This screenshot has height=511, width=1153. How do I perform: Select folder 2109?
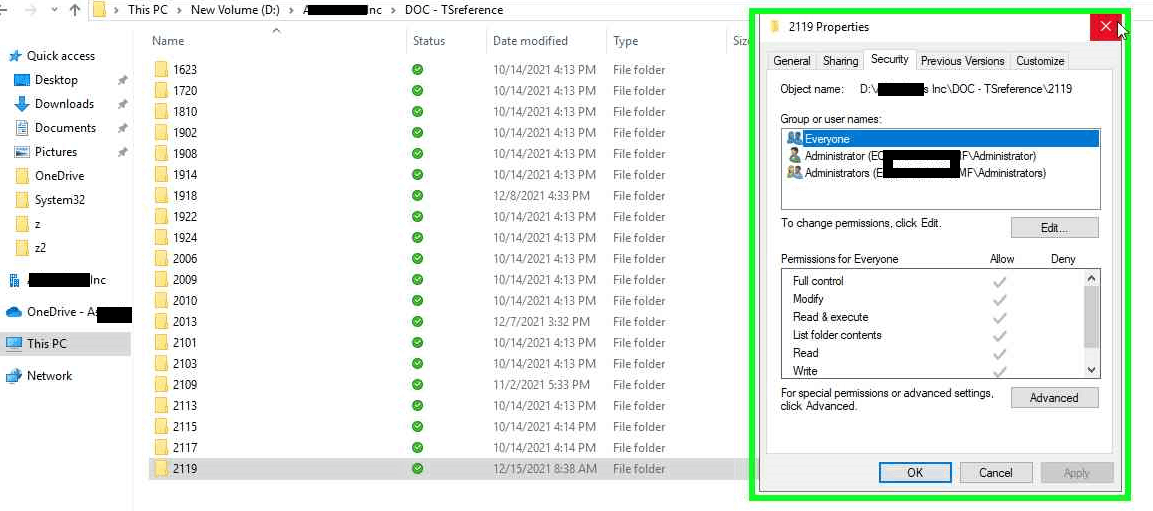(x=185, y=385)
